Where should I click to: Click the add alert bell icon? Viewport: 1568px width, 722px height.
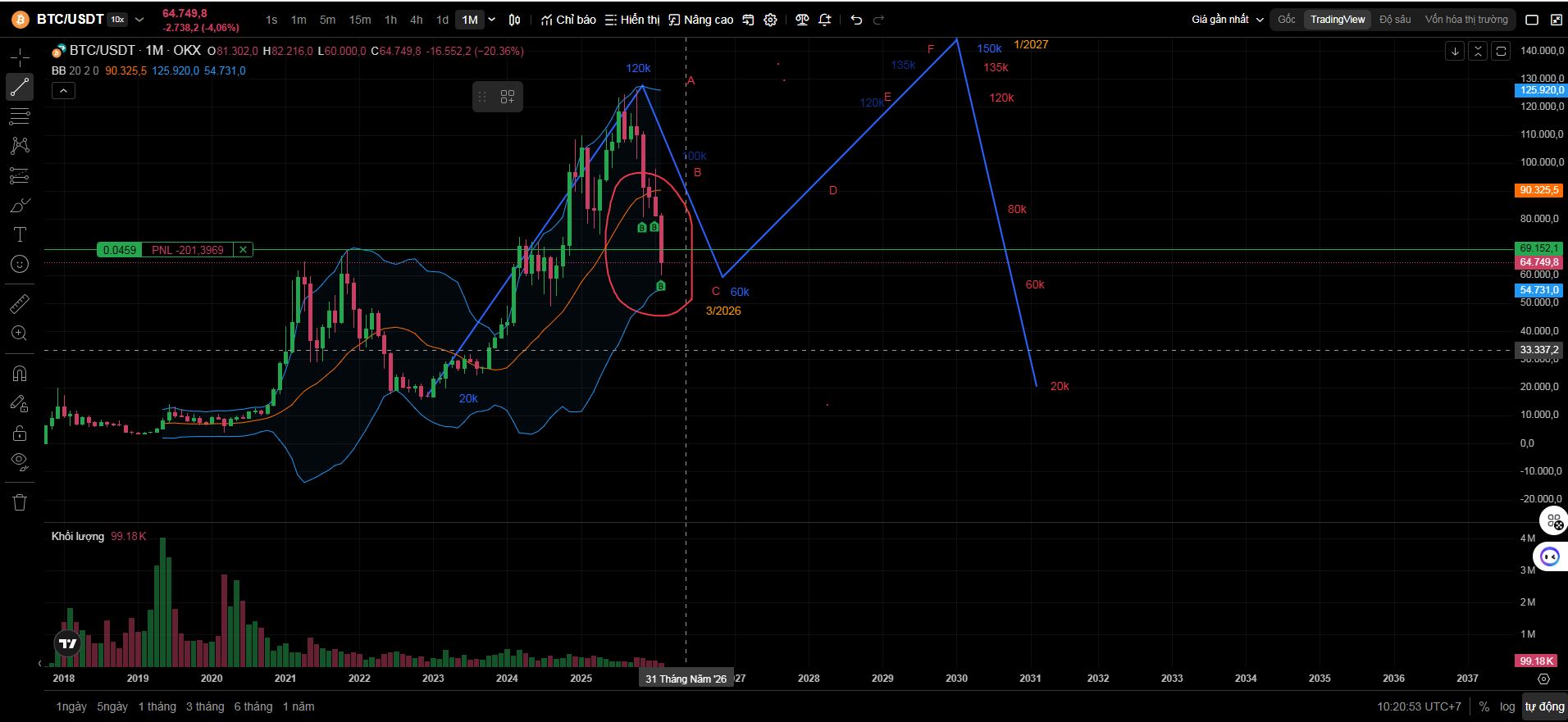click(x=825, y=20)
